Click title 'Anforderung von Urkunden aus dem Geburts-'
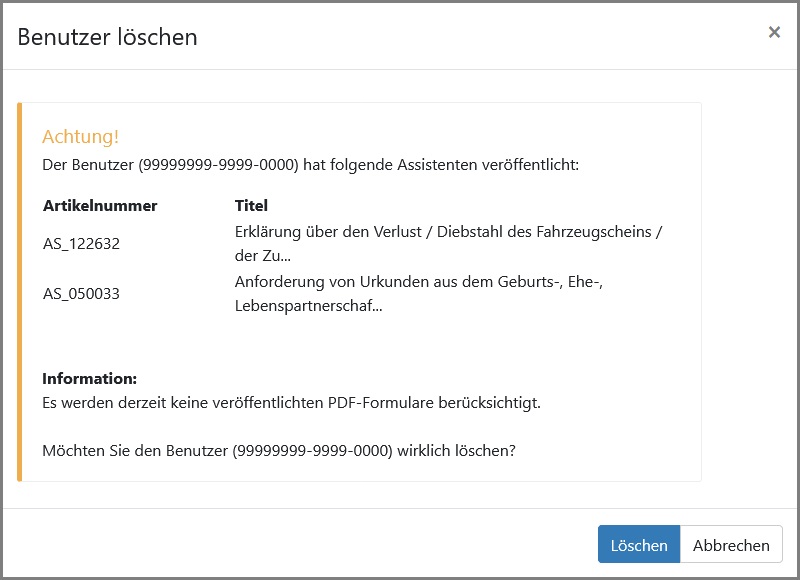Viewport: 800px width, 580px height. (x=418, y=294)
